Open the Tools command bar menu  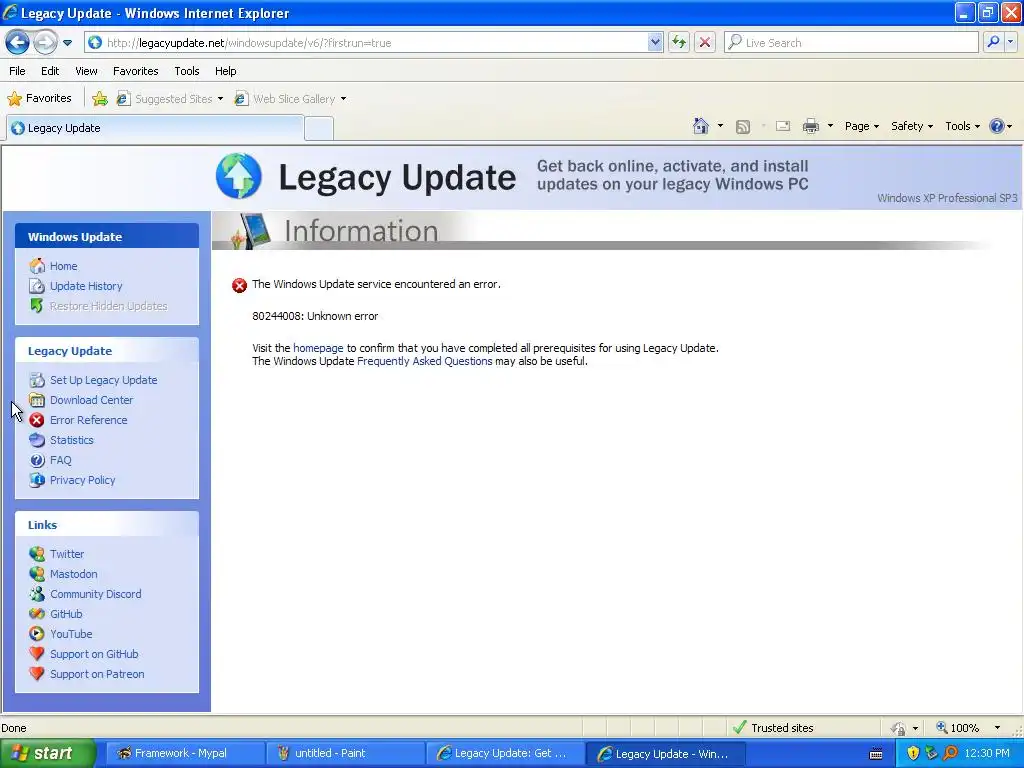[962, 126]
